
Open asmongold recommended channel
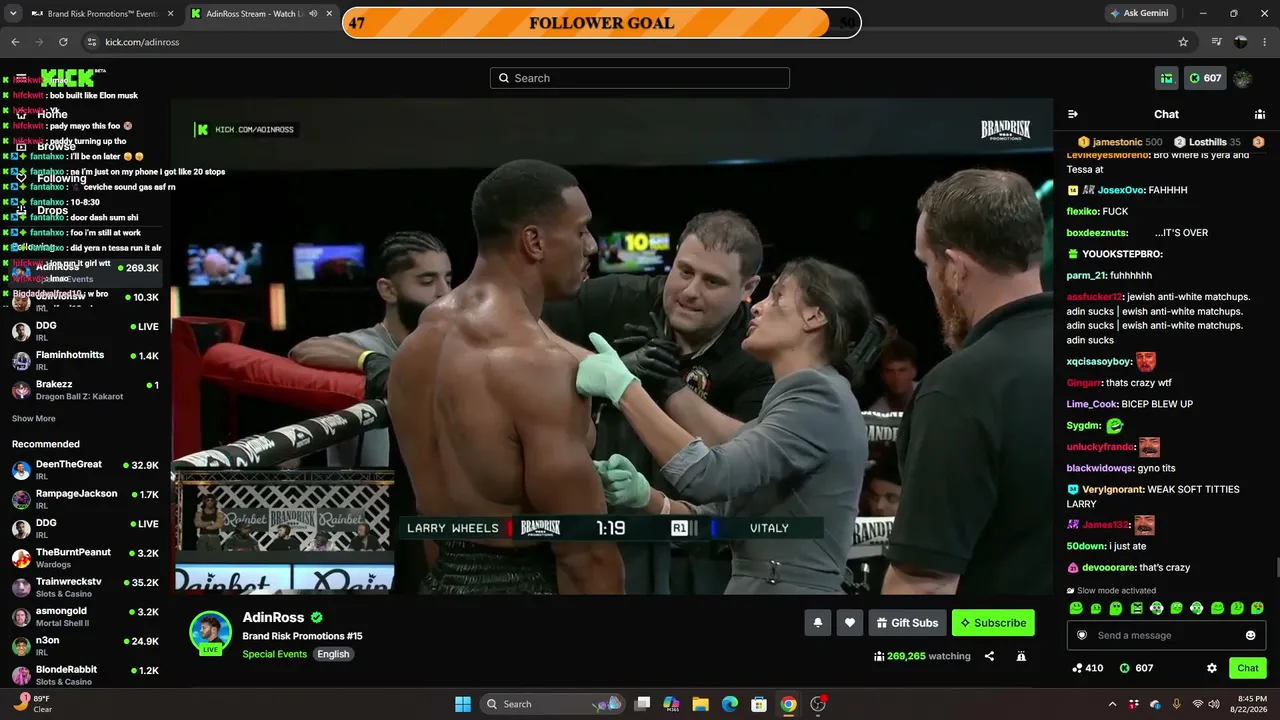pyautogui.click(x=85, y=616)
